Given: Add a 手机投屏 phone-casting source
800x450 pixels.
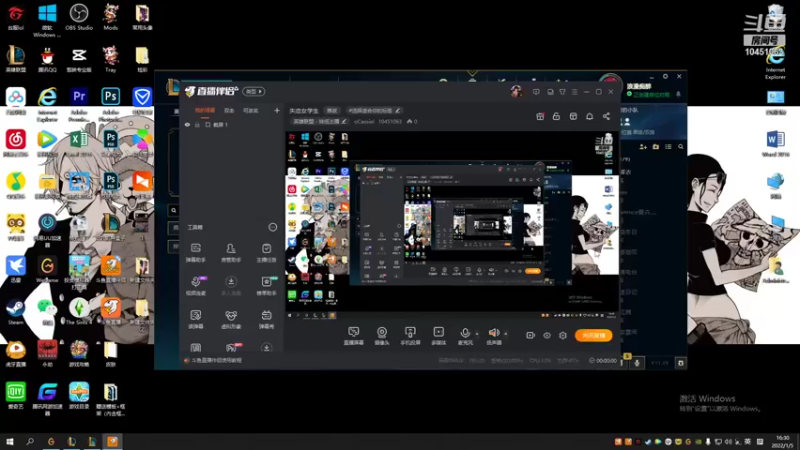Looking at the screenshot, I should [410, 336].
